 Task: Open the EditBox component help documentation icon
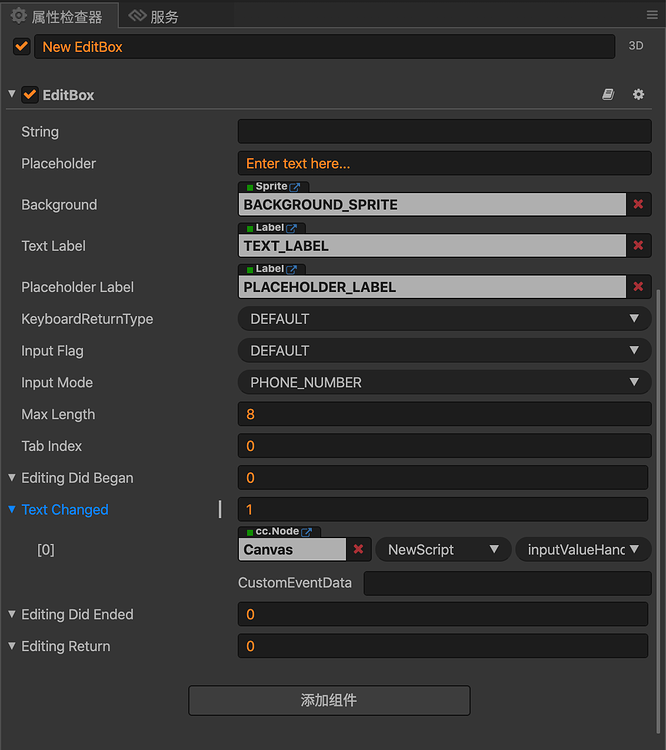[x=608, y=95]
